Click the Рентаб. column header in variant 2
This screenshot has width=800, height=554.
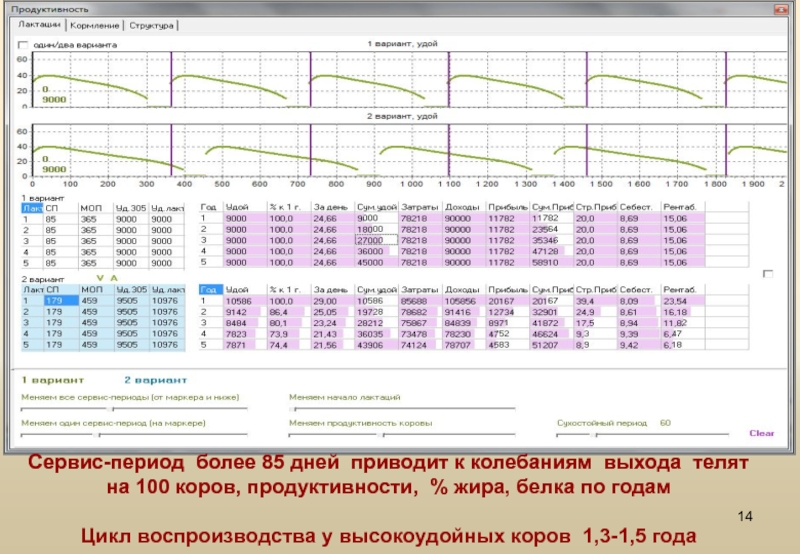(x=680, y=288)
